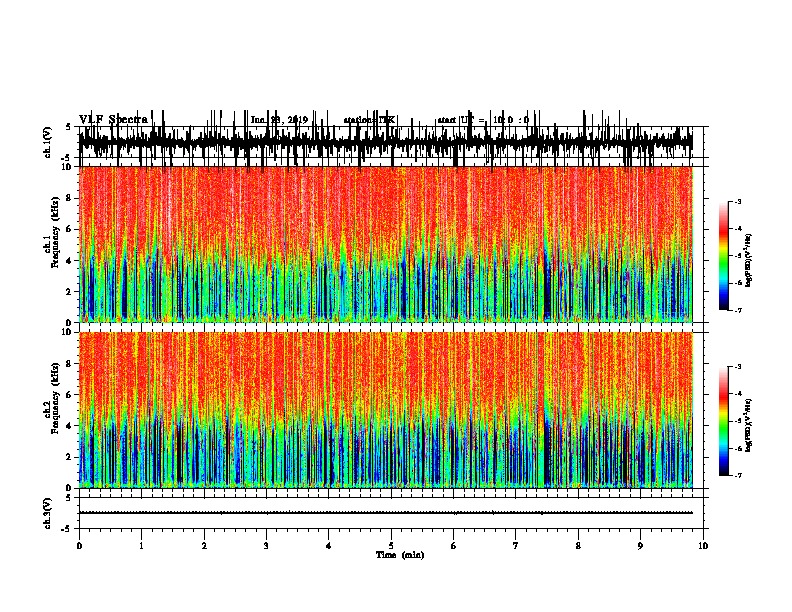This screenshot has height=612, width=792.
Task: Click the '10' tick label on time axis
Action: [x=703, y=546]
